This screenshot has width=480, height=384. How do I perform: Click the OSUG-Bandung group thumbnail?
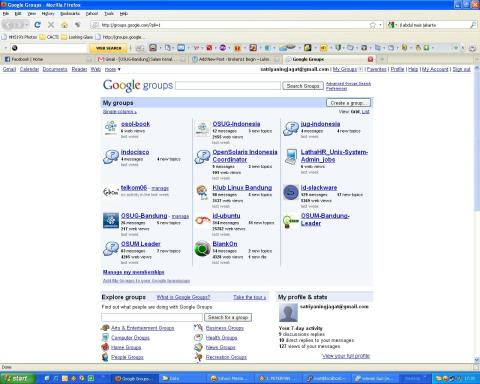[x=111, y=221]
